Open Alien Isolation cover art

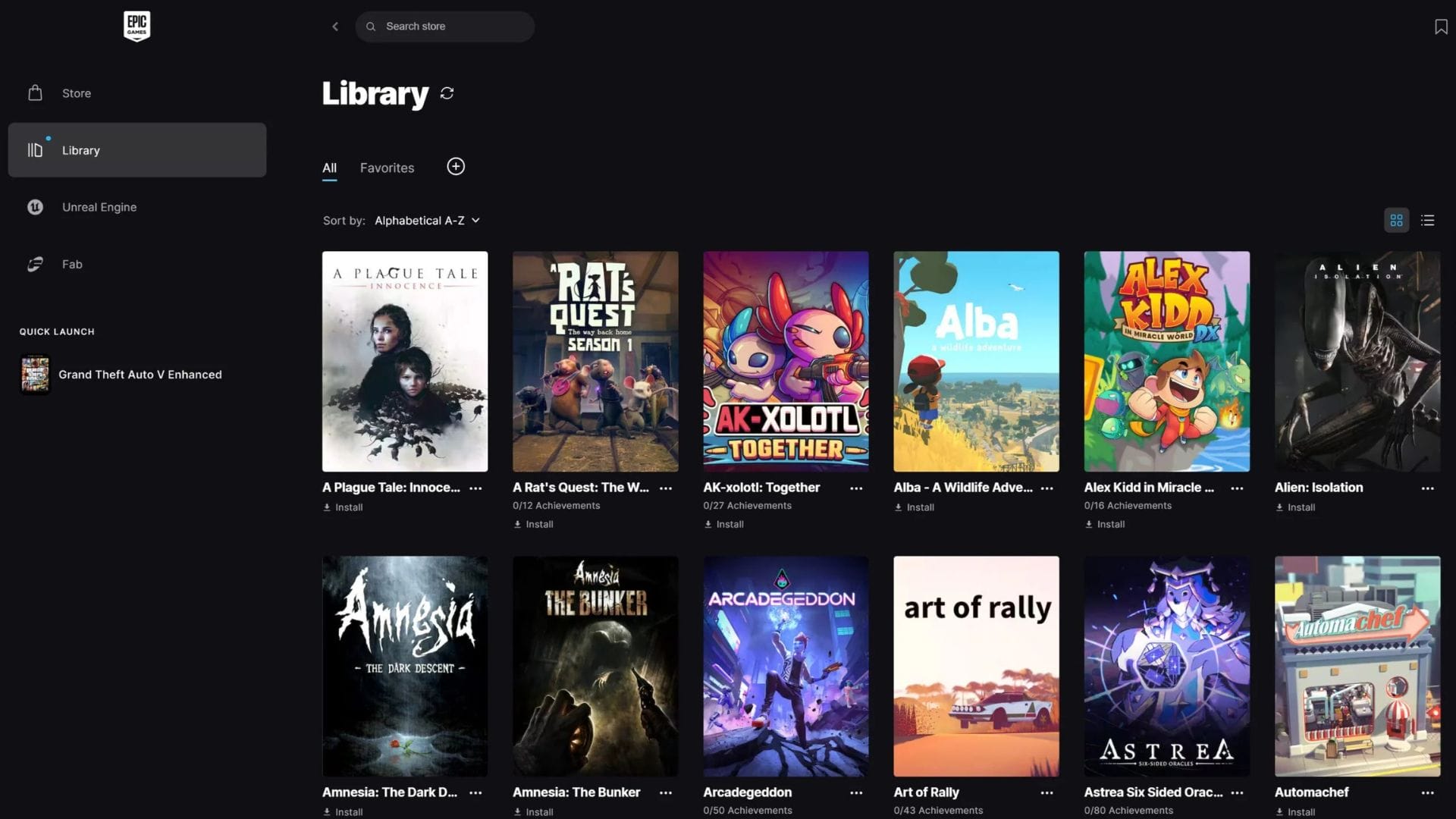tap(1357, 361)
